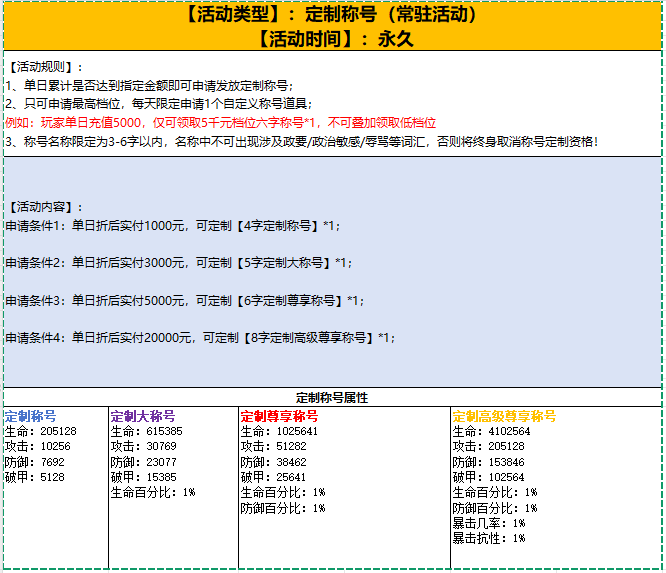
Task: Click the yellow 定制高级尊享称号 column heading
Action: tap(504, 415)
